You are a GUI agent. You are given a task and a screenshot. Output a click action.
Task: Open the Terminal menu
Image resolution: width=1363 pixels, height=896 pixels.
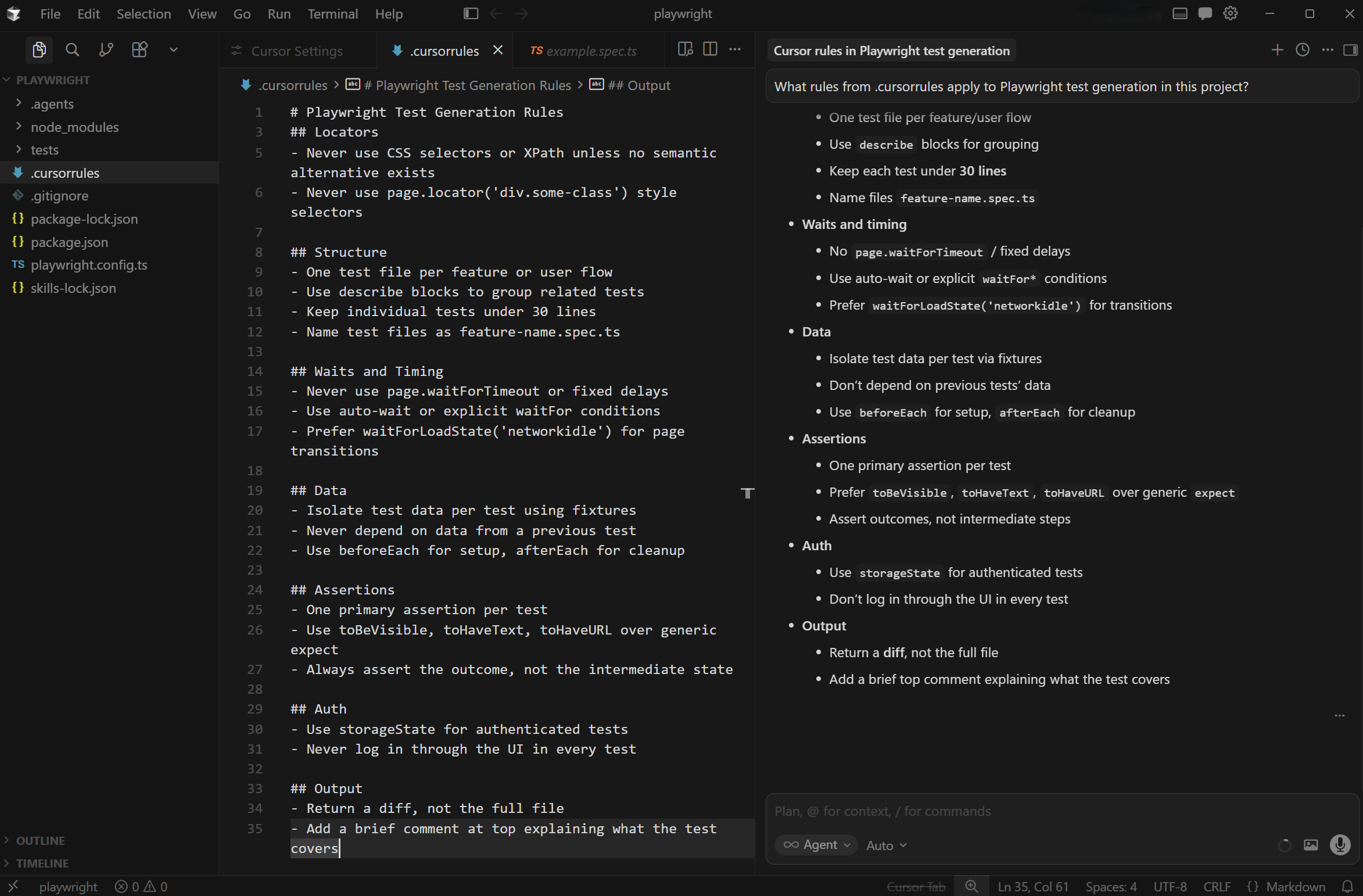333,13
